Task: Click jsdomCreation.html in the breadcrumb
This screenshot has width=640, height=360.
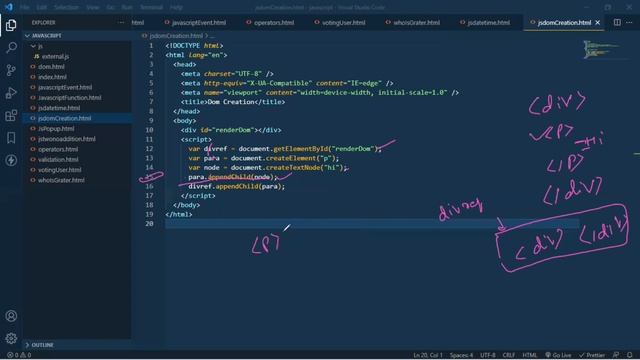Action: tap(176, 36)
